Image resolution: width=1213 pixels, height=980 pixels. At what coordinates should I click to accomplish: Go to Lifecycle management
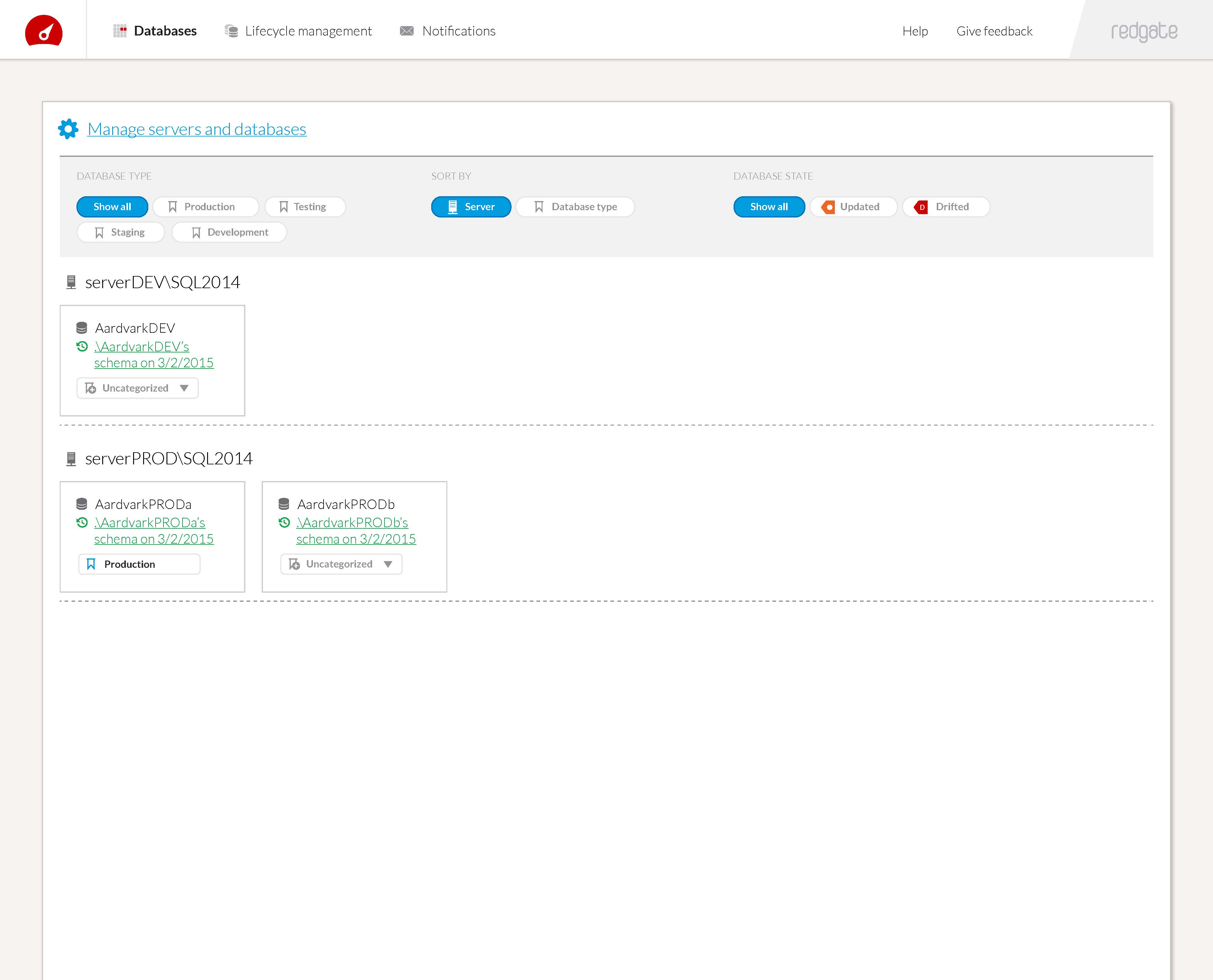(x=298, y=31)
